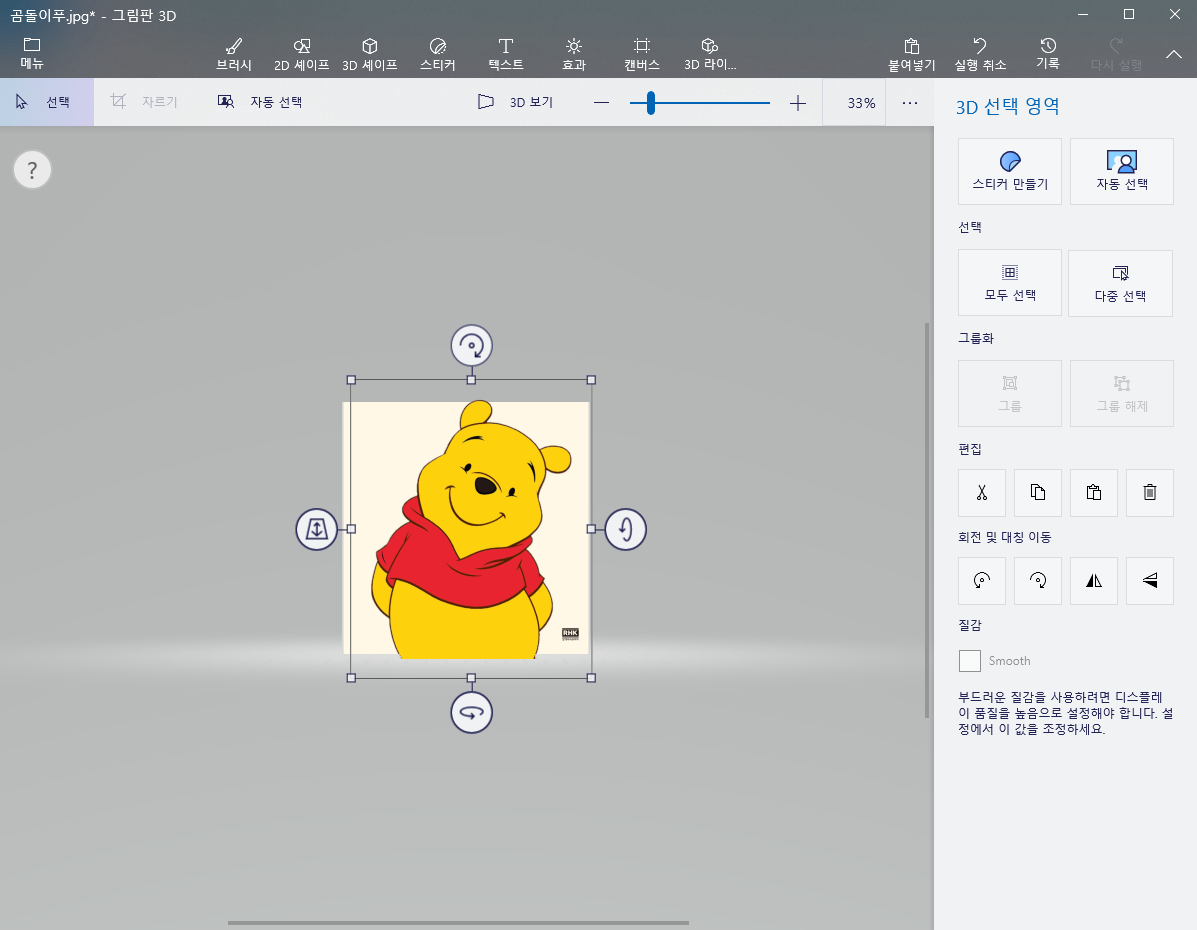
Task: Open the 스티커 stickers tab
Action: tap(437, 54)
